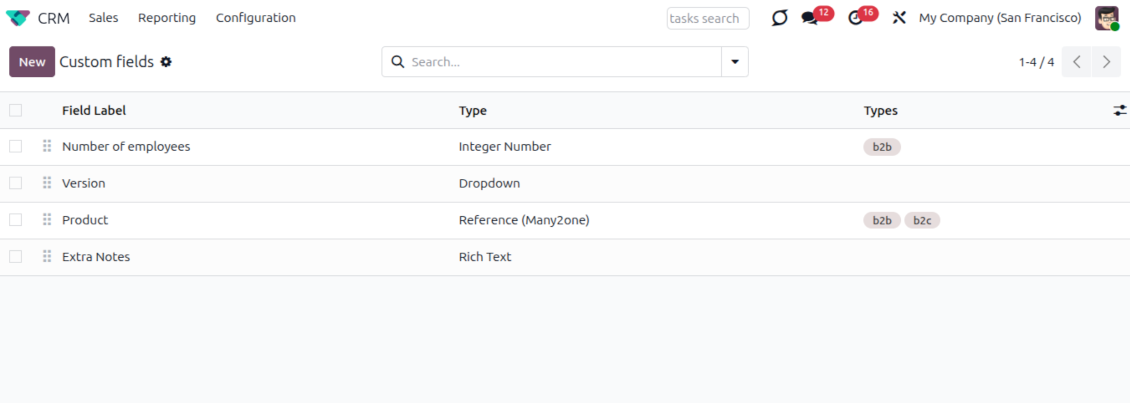Open the Reporting menu
The width and height of the screenshot is (1130, 403).
(x=167, y=18)
